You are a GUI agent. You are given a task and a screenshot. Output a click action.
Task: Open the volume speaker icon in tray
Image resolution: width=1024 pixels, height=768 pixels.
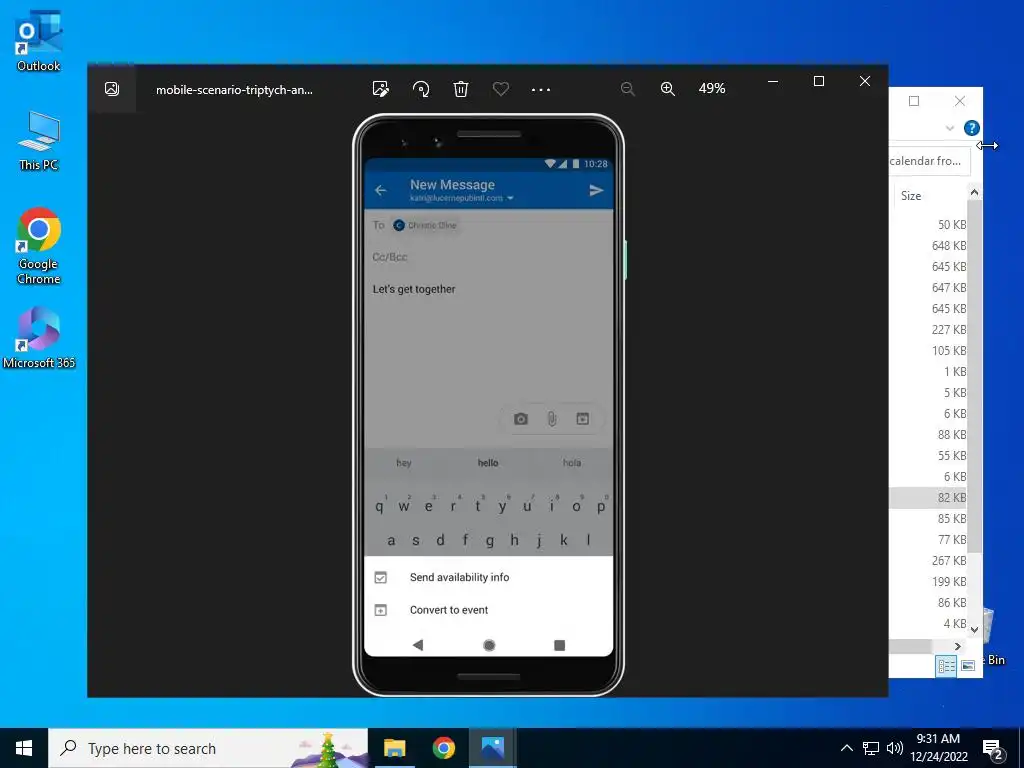pyautogui.click(x=895, y=748)
